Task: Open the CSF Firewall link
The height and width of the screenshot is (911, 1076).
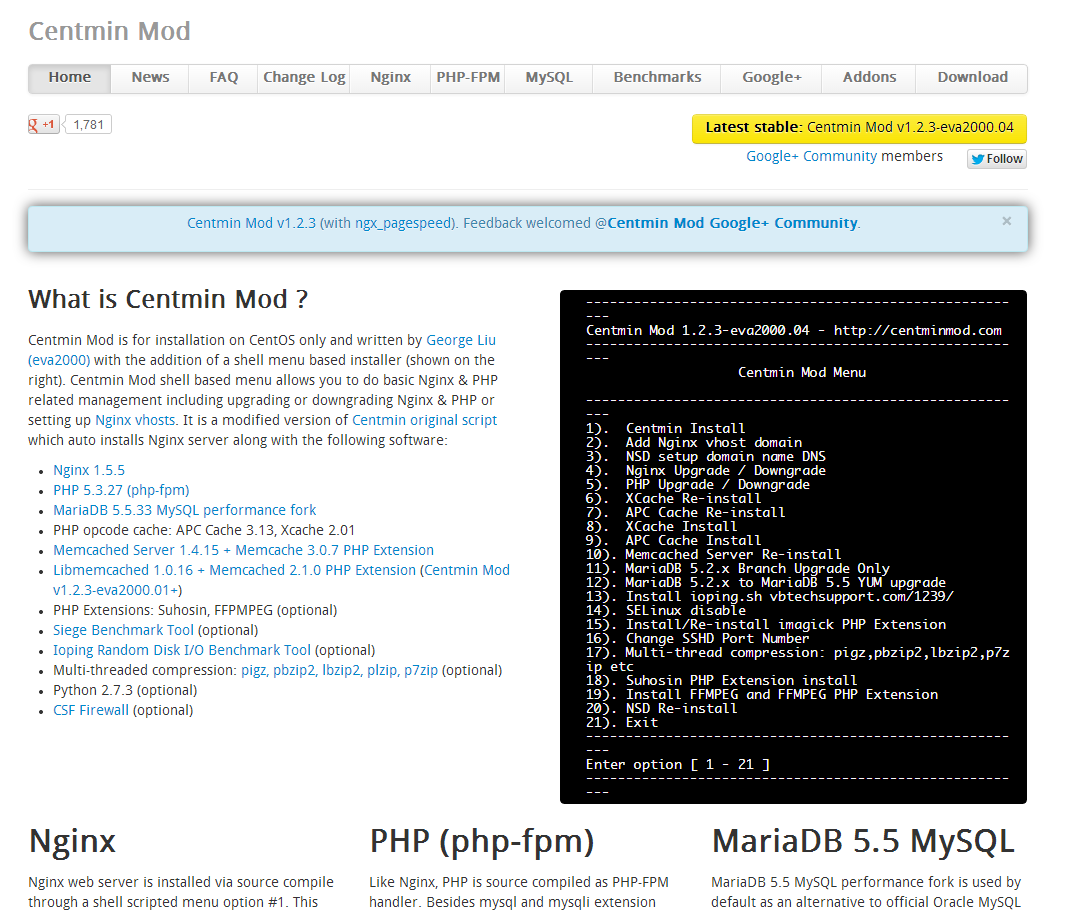Action: click(91, 710)
